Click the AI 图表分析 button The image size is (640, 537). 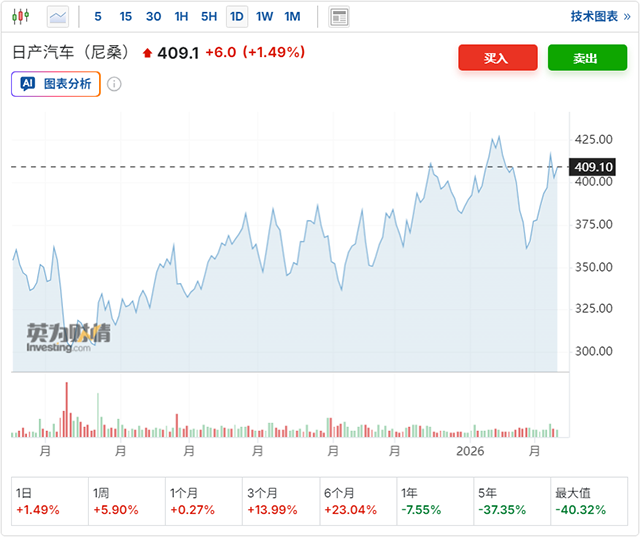coord(56,84)
